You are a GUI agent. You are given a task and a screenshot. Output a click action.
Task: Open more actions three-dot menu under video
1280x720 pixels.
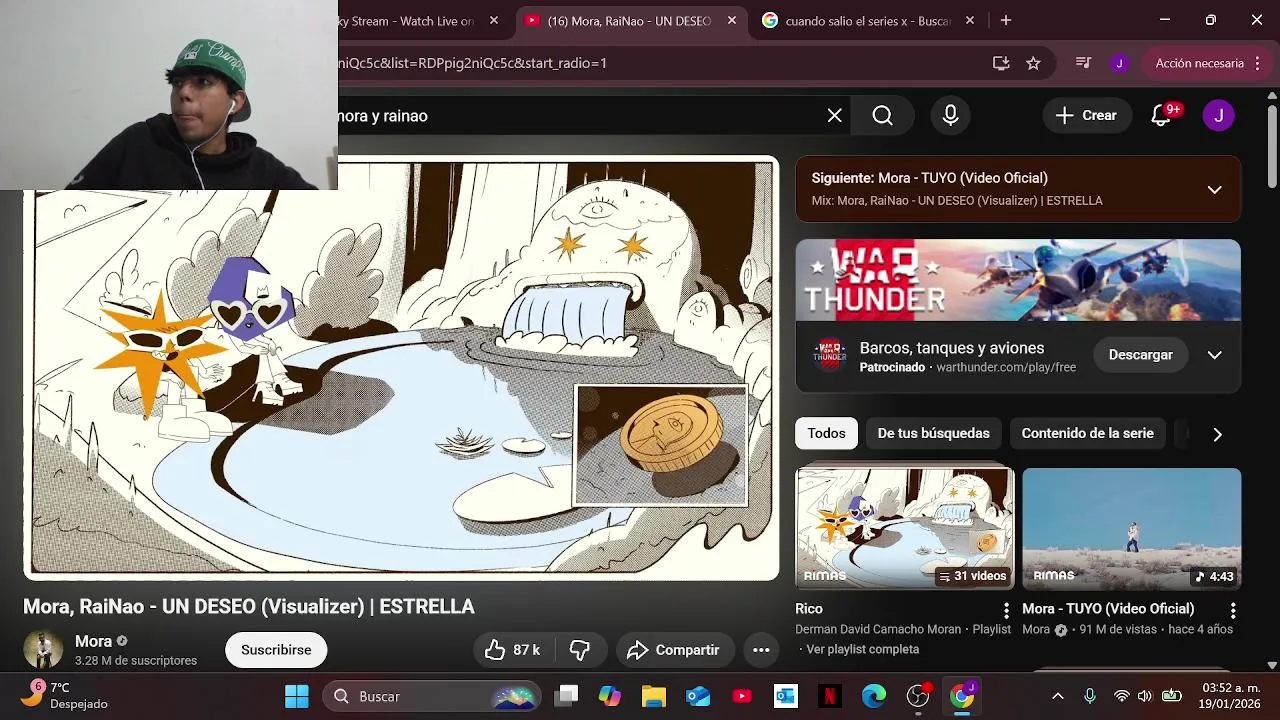(761, 650)
